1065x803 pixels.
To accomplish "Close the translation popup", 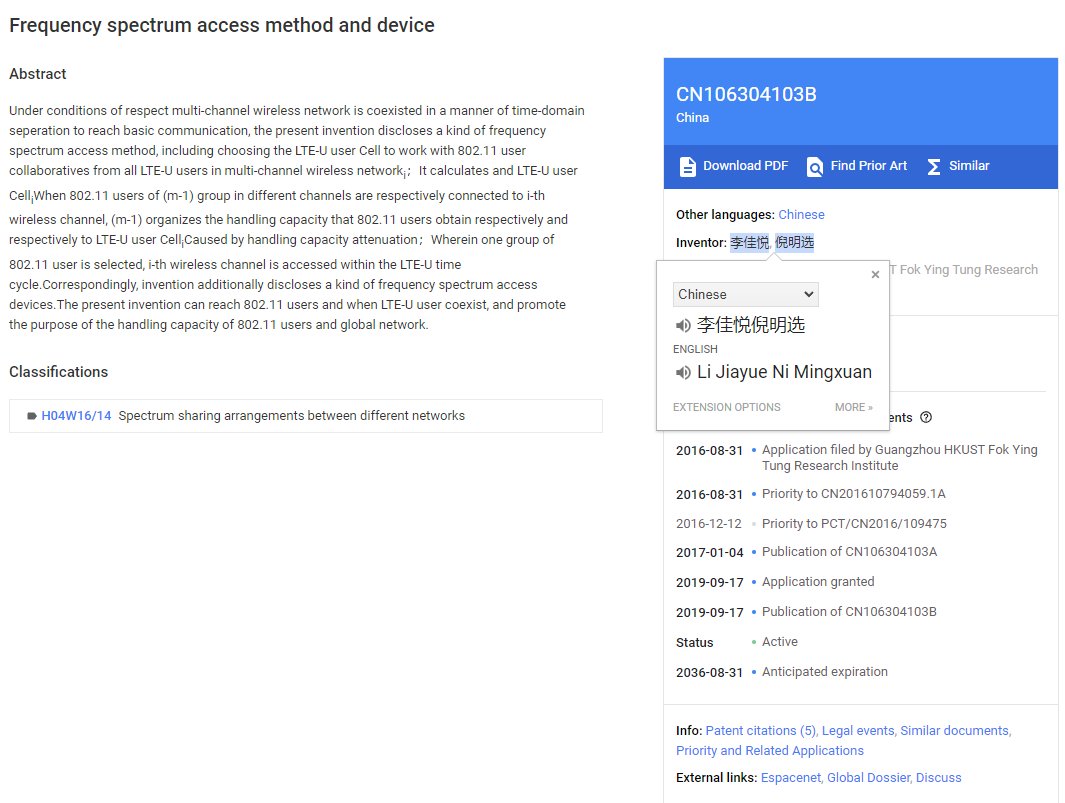I will coord(876,274).
